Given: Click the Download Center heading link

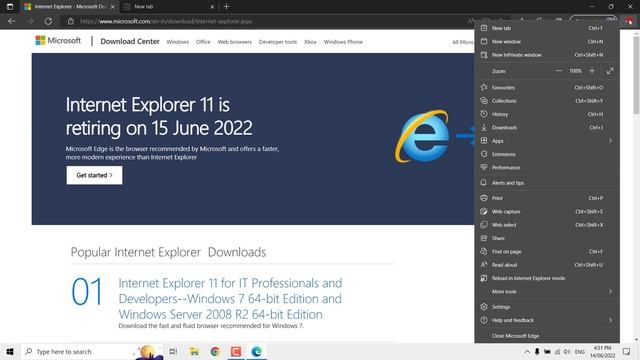Looking at the screenshot, I should (x=130, y=41).
